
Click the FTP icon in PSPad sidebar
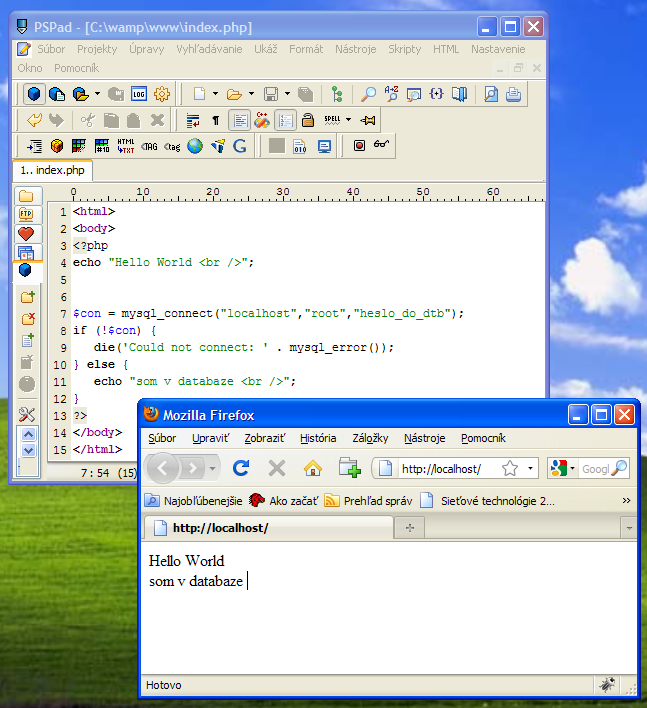[26, 214]
